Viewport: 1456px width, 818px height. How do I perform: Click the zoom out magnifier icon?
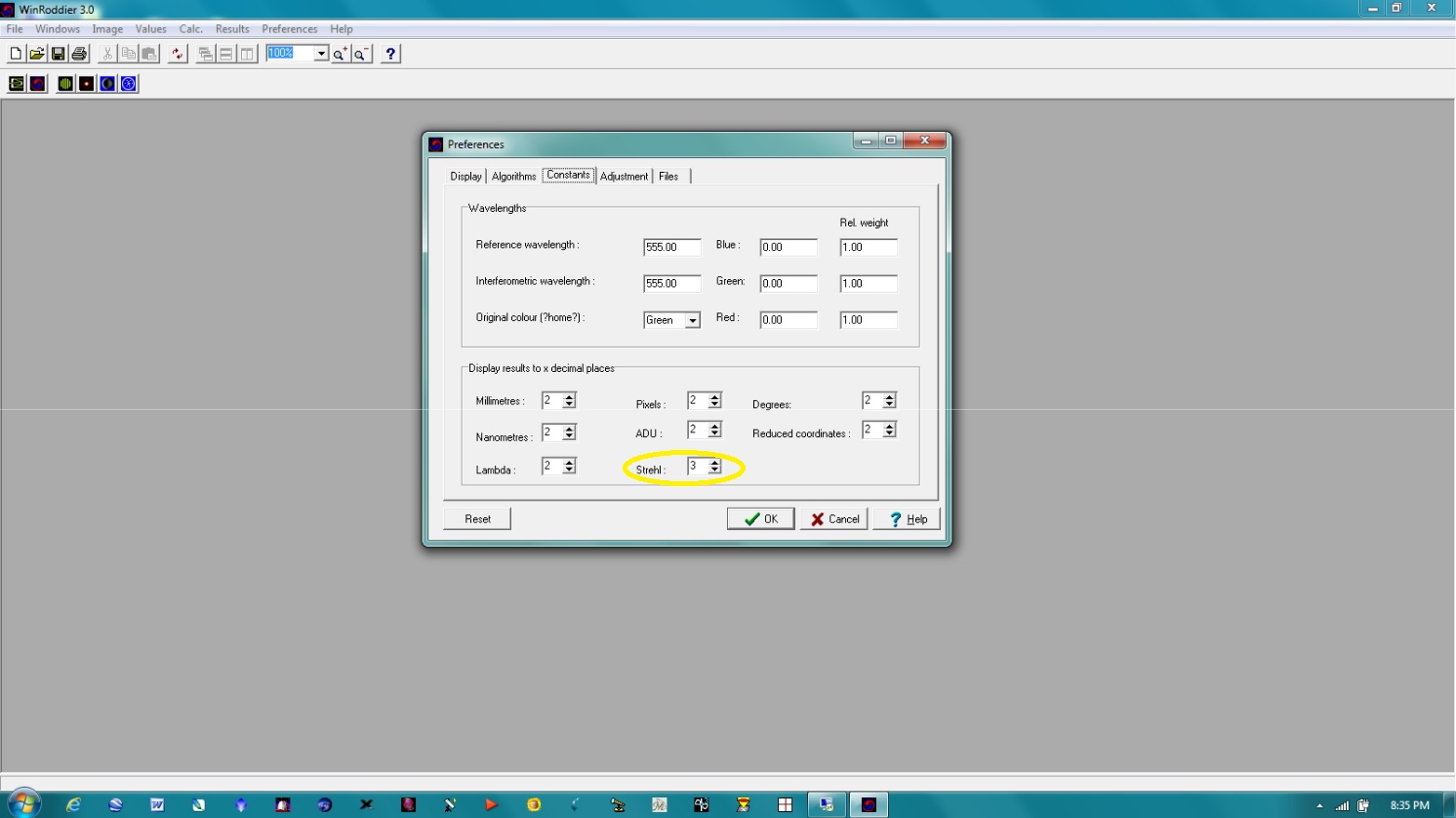coord(361,54)
